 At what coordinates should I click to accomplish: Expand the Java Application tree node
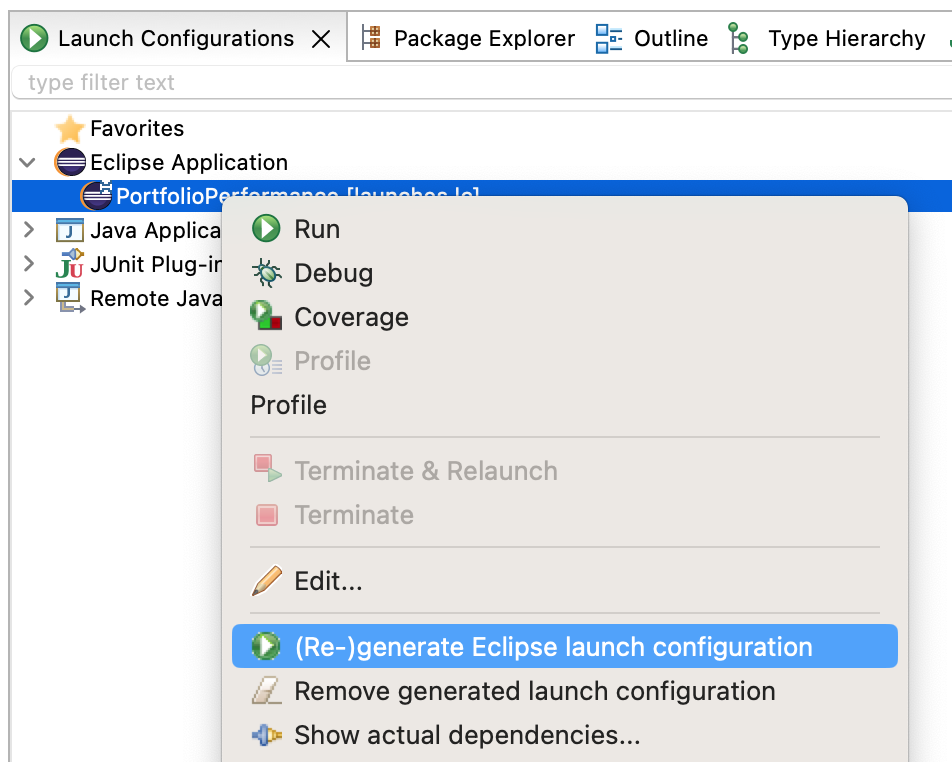(28, 230)
